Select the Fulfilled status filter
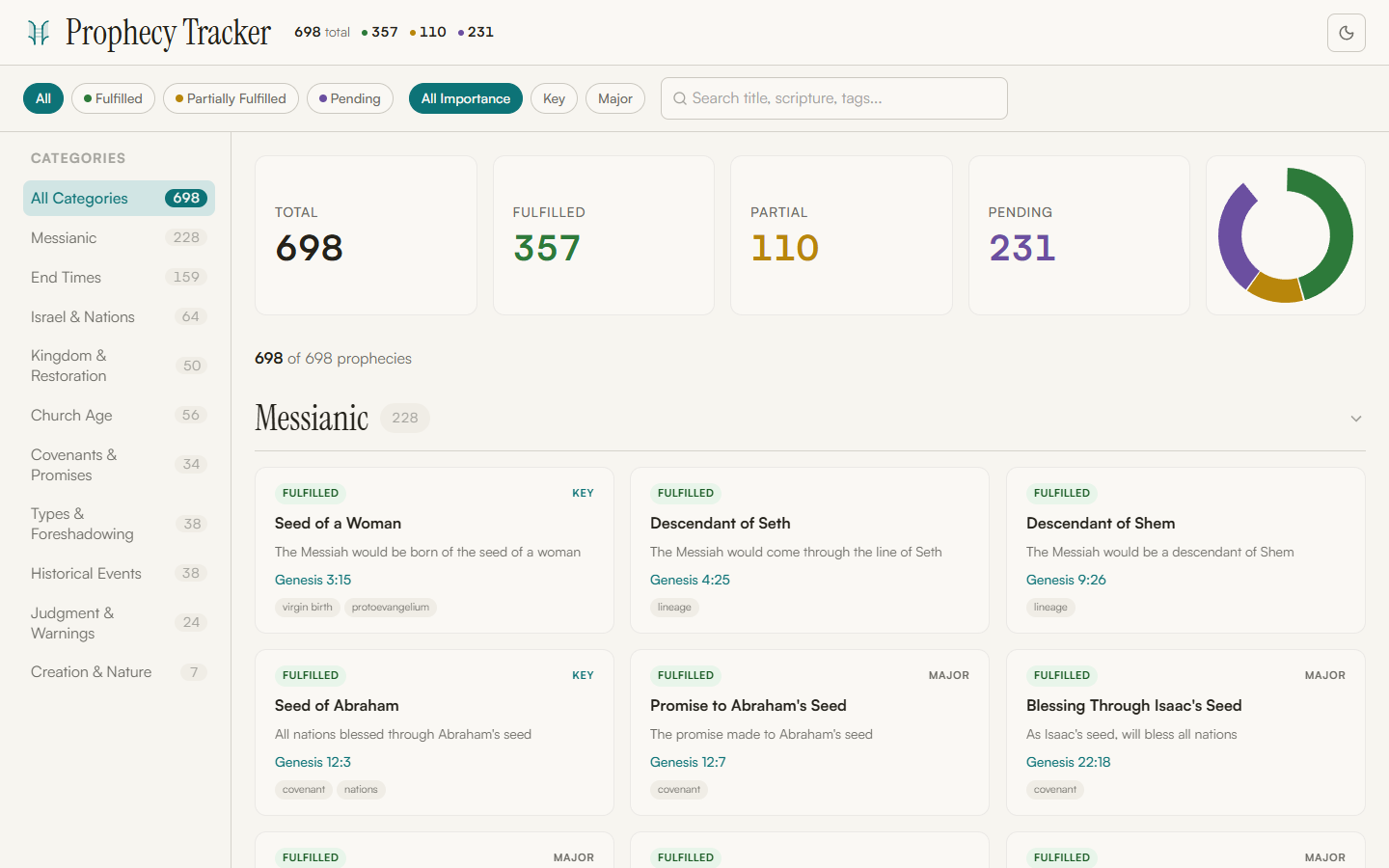This screenshot has height=868, width=1389. [x=113, y=98]
